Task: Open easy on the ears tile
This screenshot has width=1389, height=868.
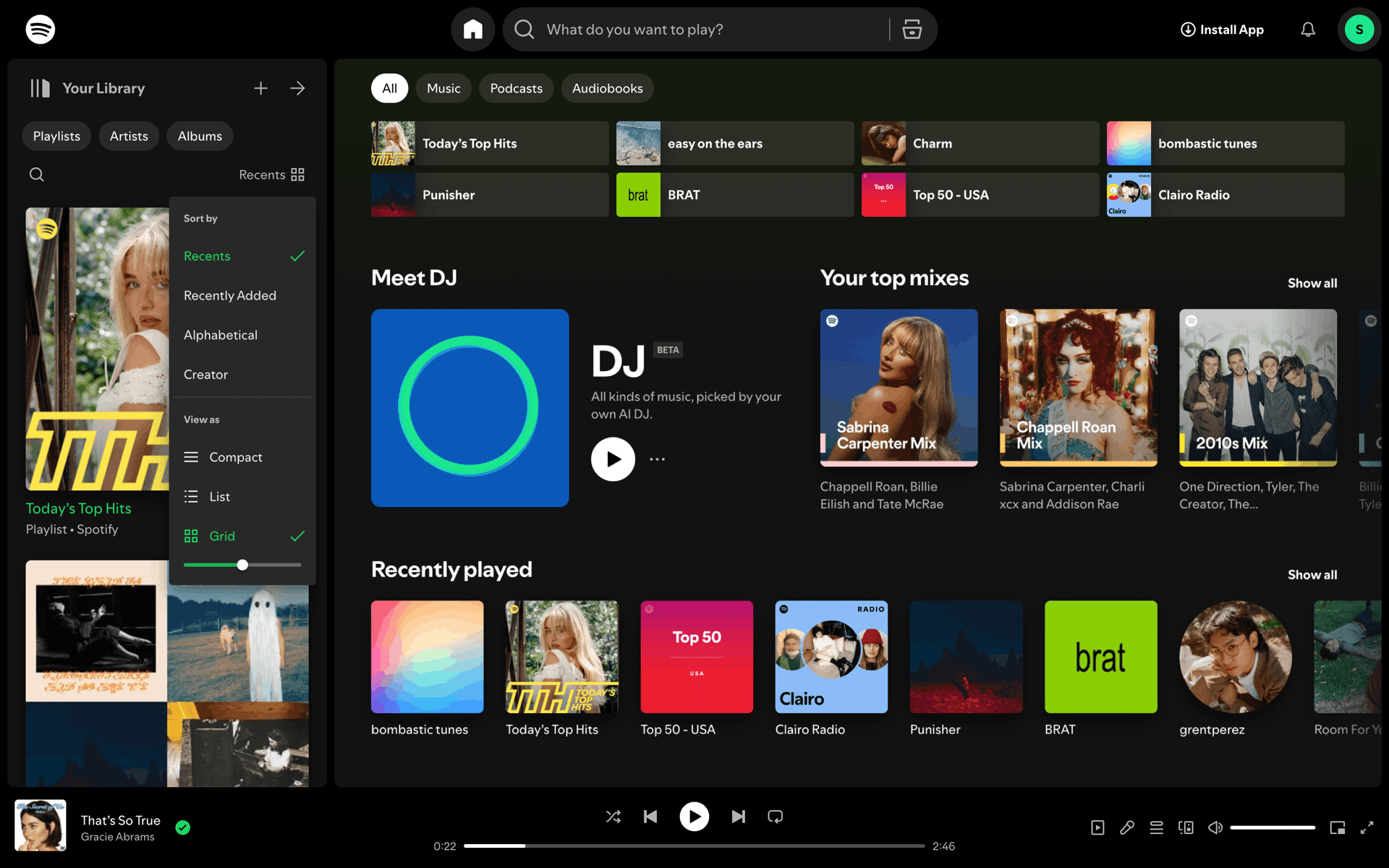Action: coord(735,143)
